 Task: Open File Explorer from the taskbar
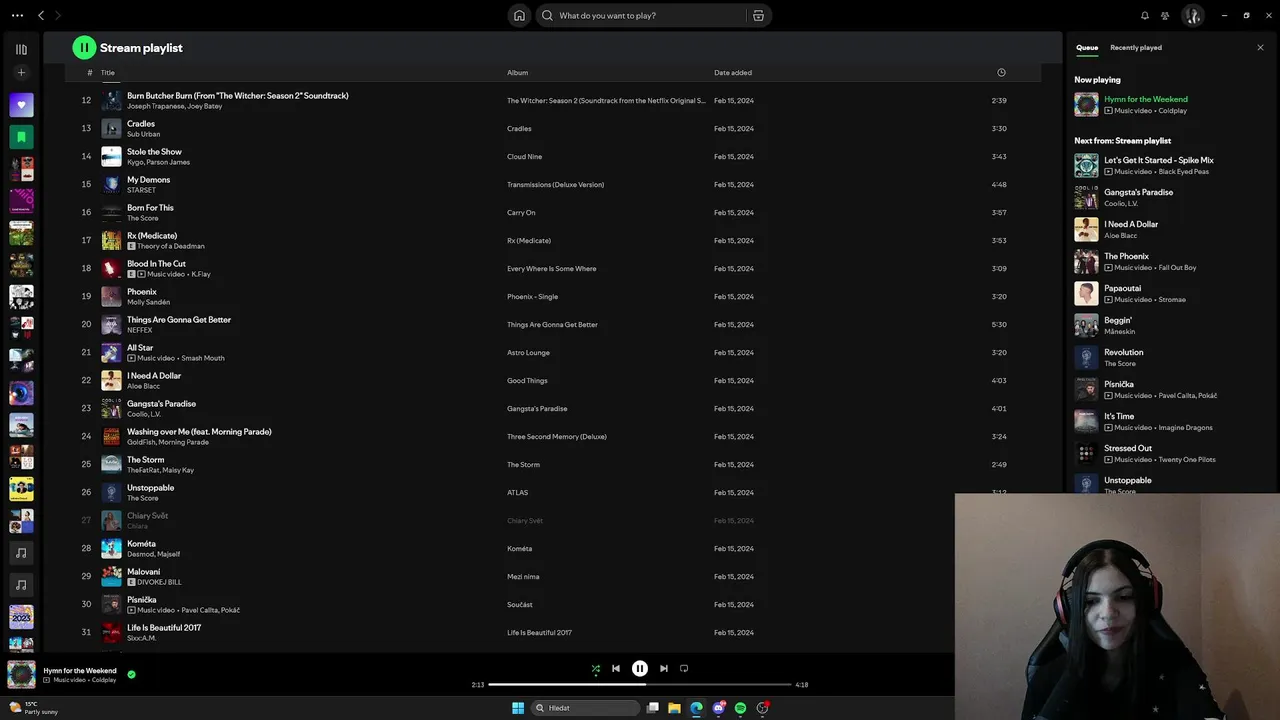[675, 708]
